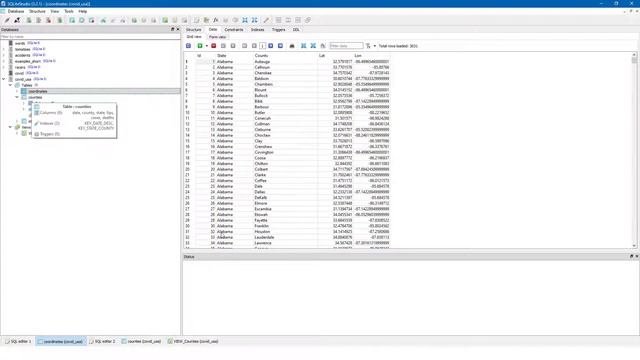Expand the examples_short database node
This screenshot has height=360, width=640.
(x=4, y=61)
